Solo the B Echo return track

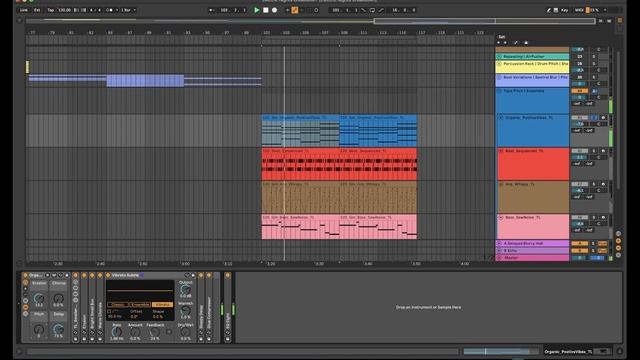(x=594, y=251)
